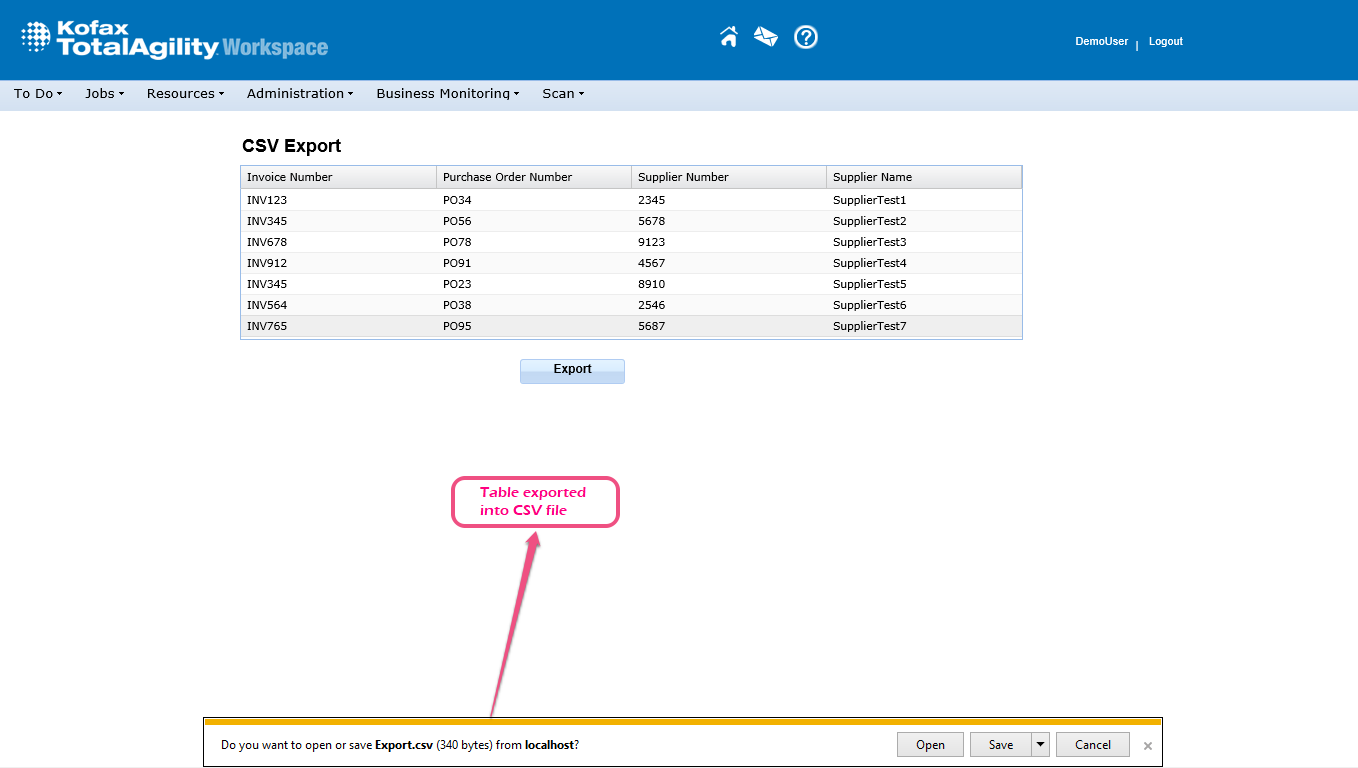
Task: Open the Business Monitoring menu
Action: [x=447, y=94]
